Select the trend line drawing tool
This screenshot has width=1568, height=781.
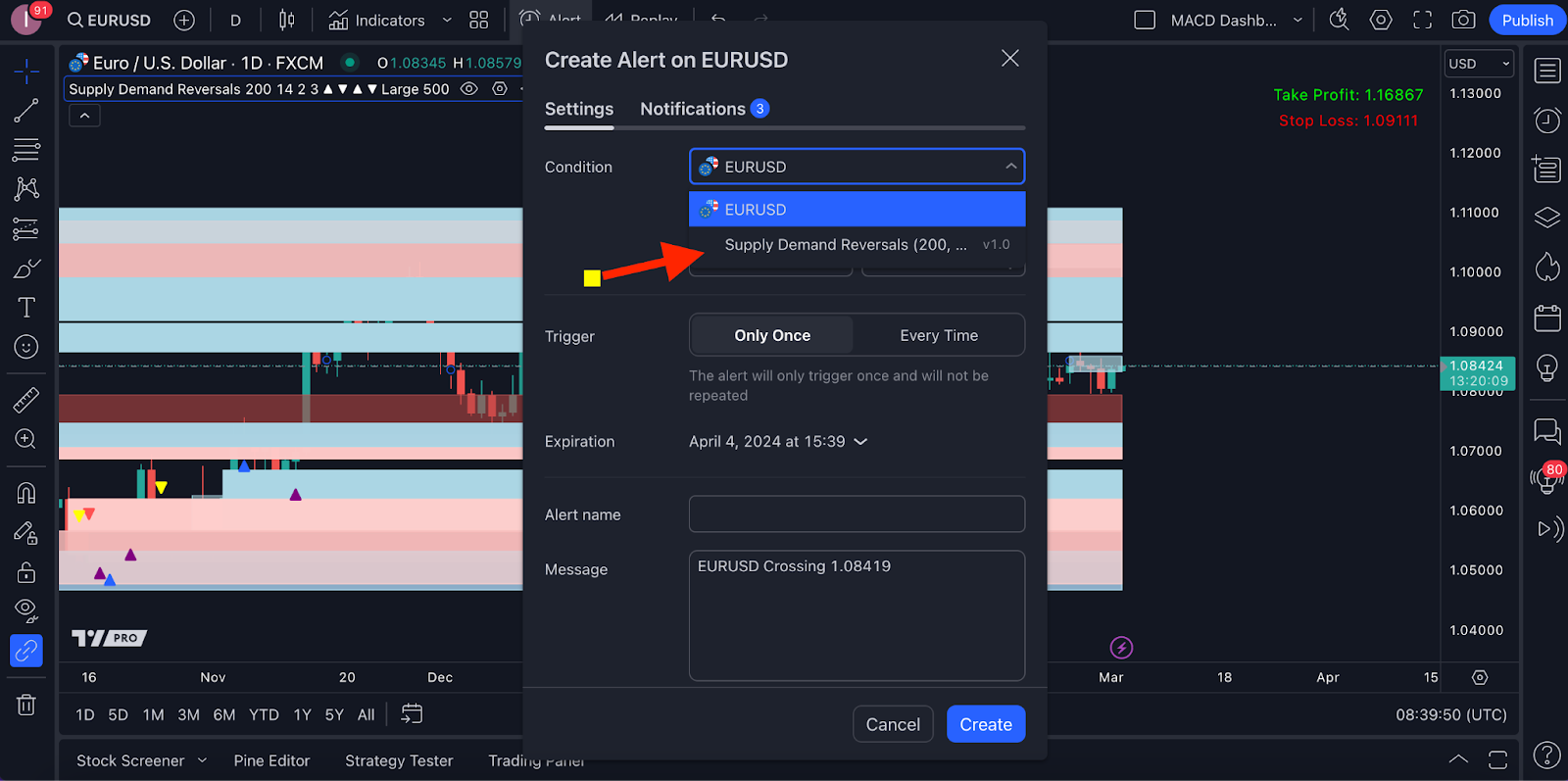click(26, 110)
